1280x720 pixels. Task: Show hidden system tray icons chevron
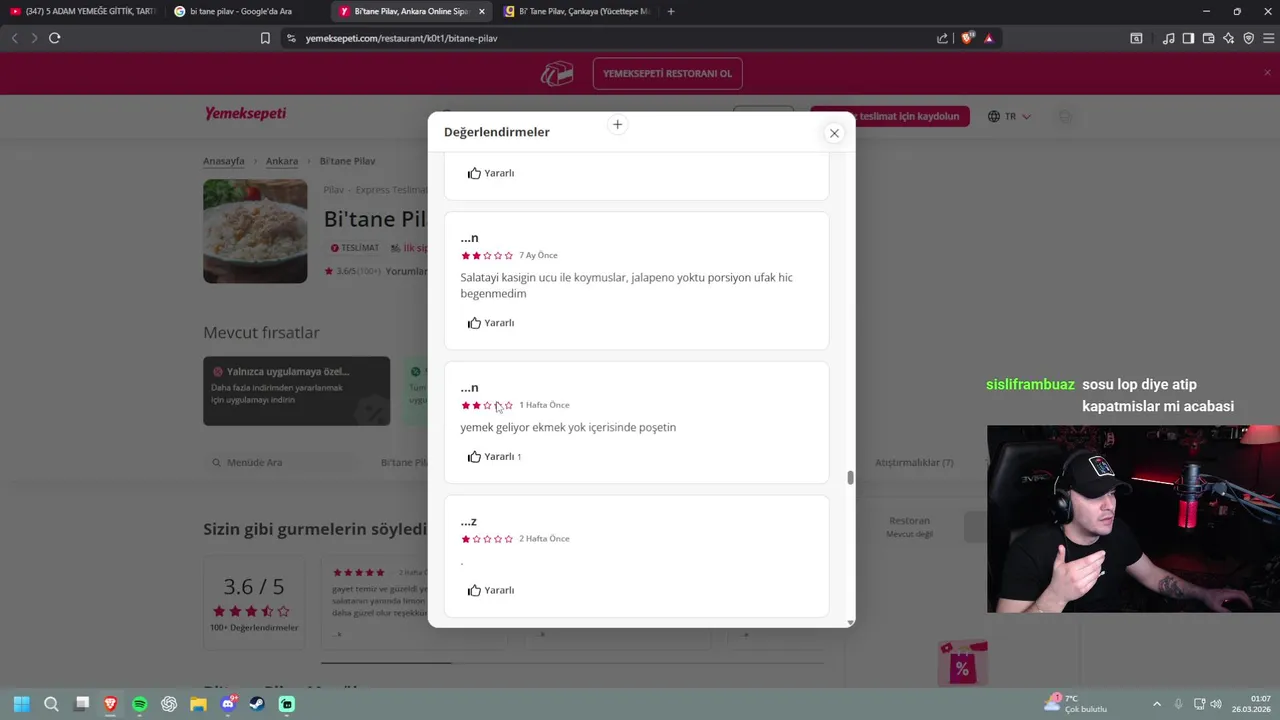tap(1157, 704)
